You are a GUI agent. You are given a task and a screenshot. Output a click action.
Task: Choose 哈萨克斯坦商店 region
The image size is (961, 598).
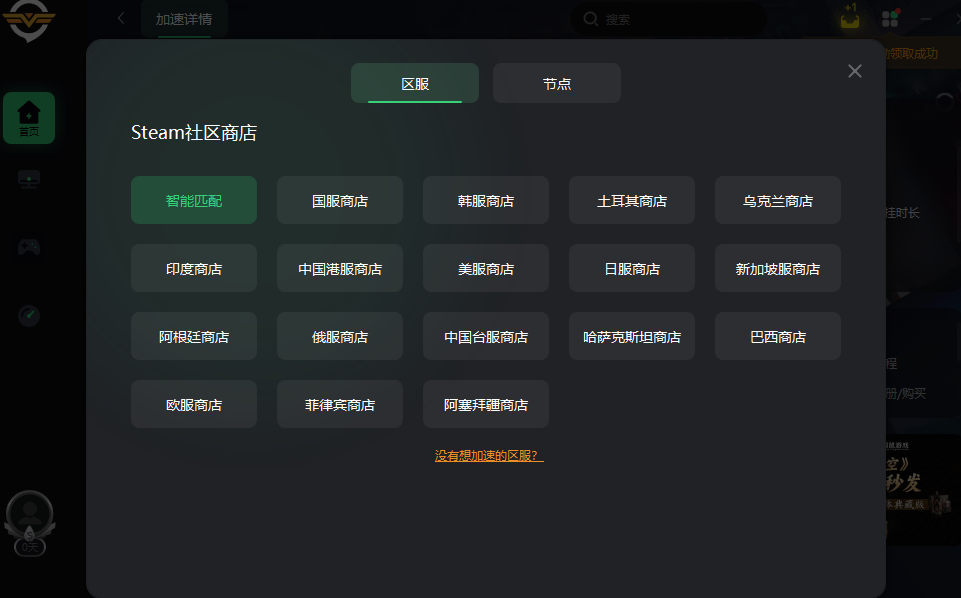(x=632, y=336)
